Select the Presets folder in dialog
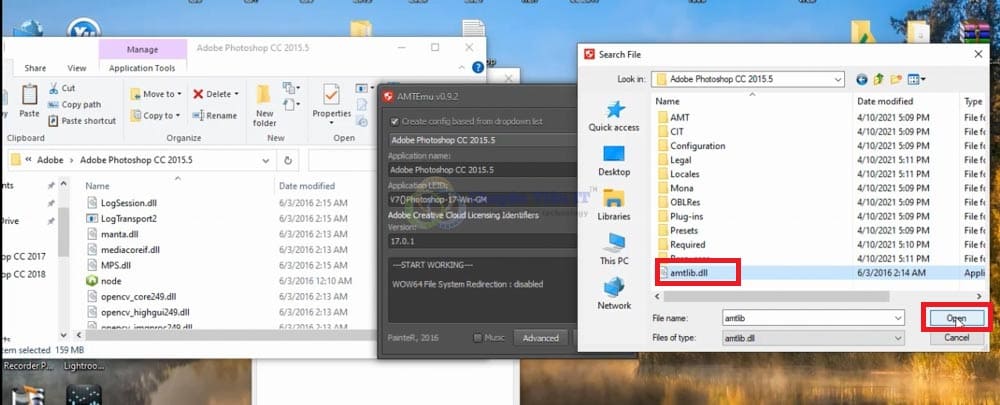The width and height of the screenshot is (1000, 405). [x=677, y=230]
